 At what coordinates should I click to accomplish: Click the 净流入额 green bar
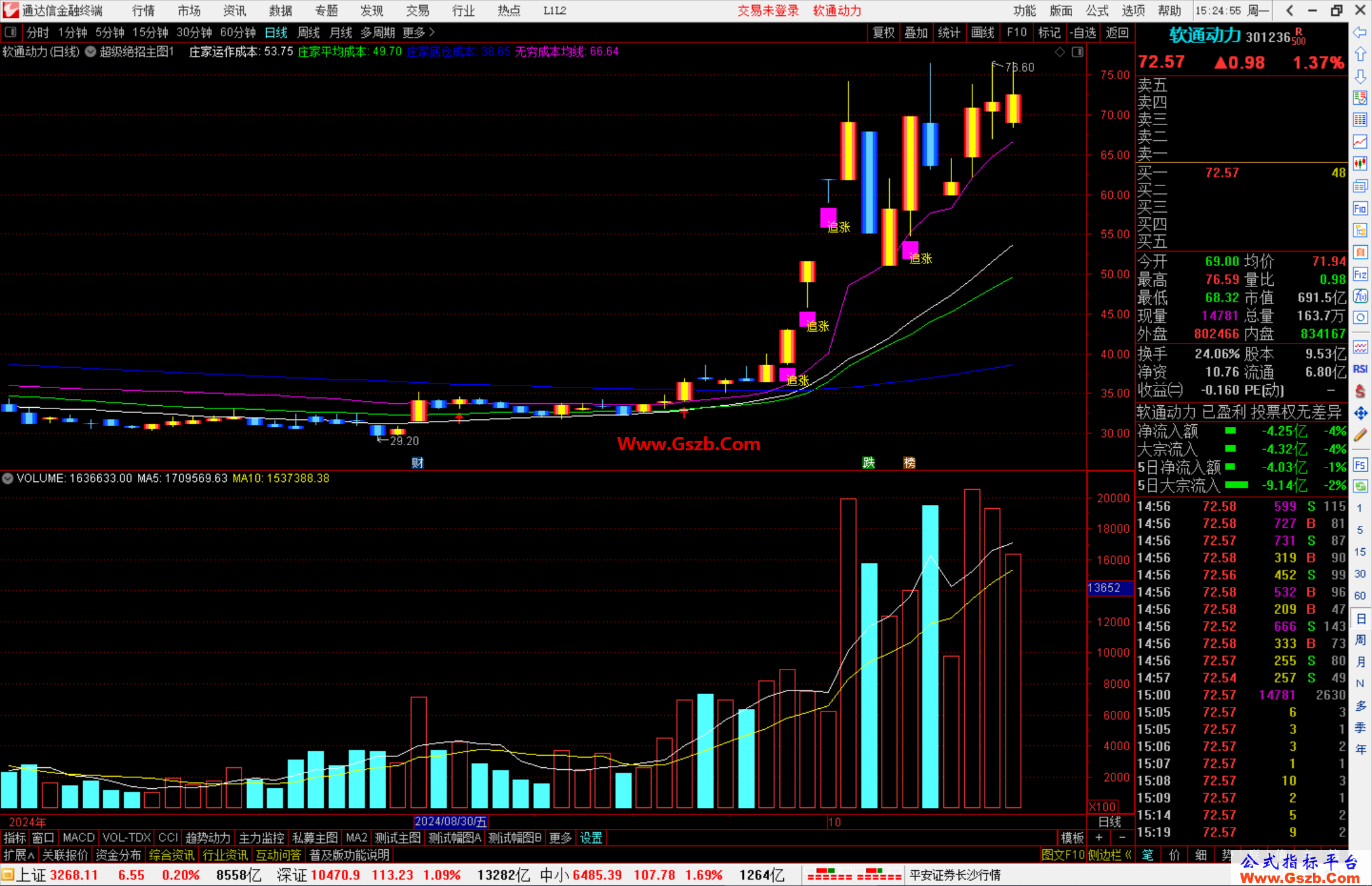[1230, 431]
